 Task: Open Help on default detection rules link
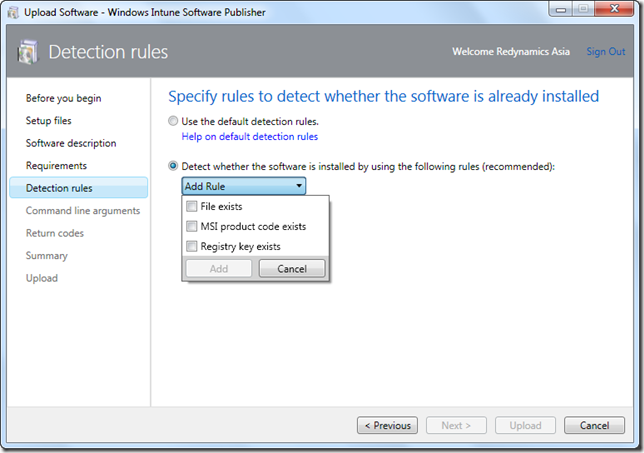tap(250, 136)
